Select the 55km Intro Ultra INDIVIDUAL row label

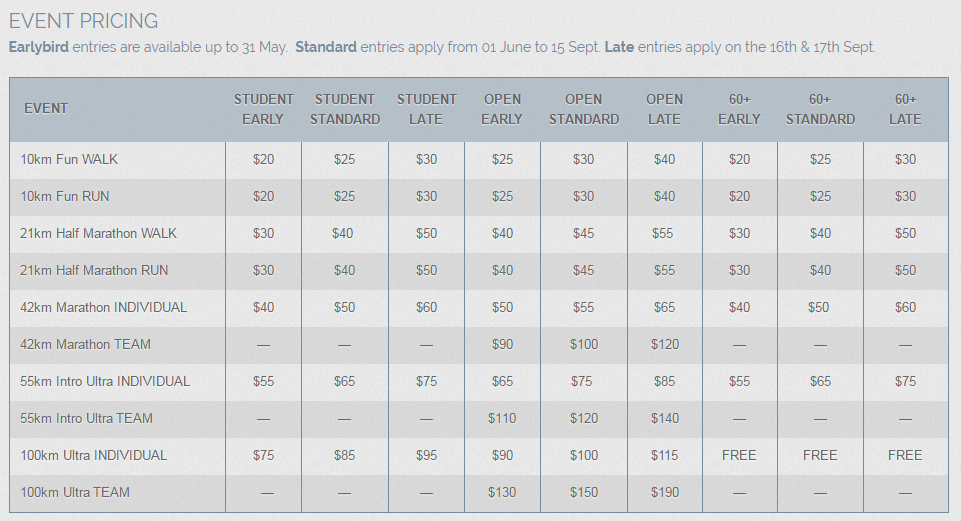point(105,381)
